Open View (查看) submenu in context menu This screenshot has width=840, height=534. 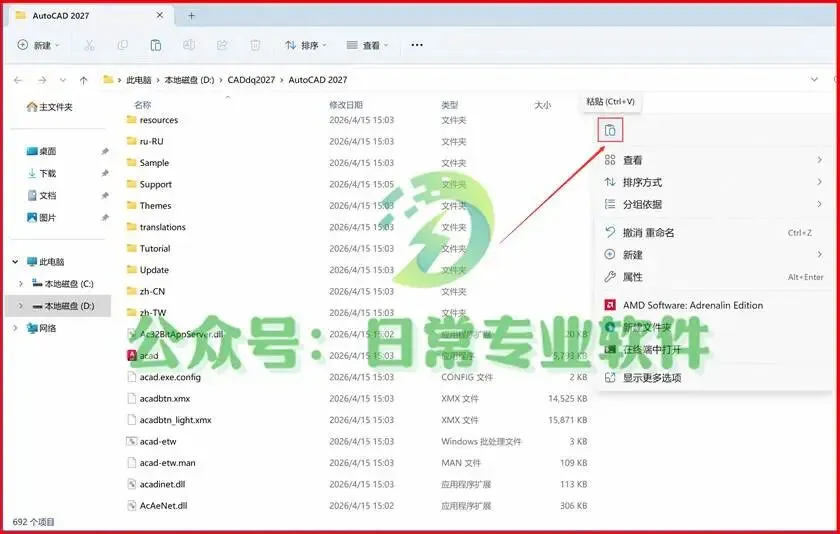click(714, 160)
